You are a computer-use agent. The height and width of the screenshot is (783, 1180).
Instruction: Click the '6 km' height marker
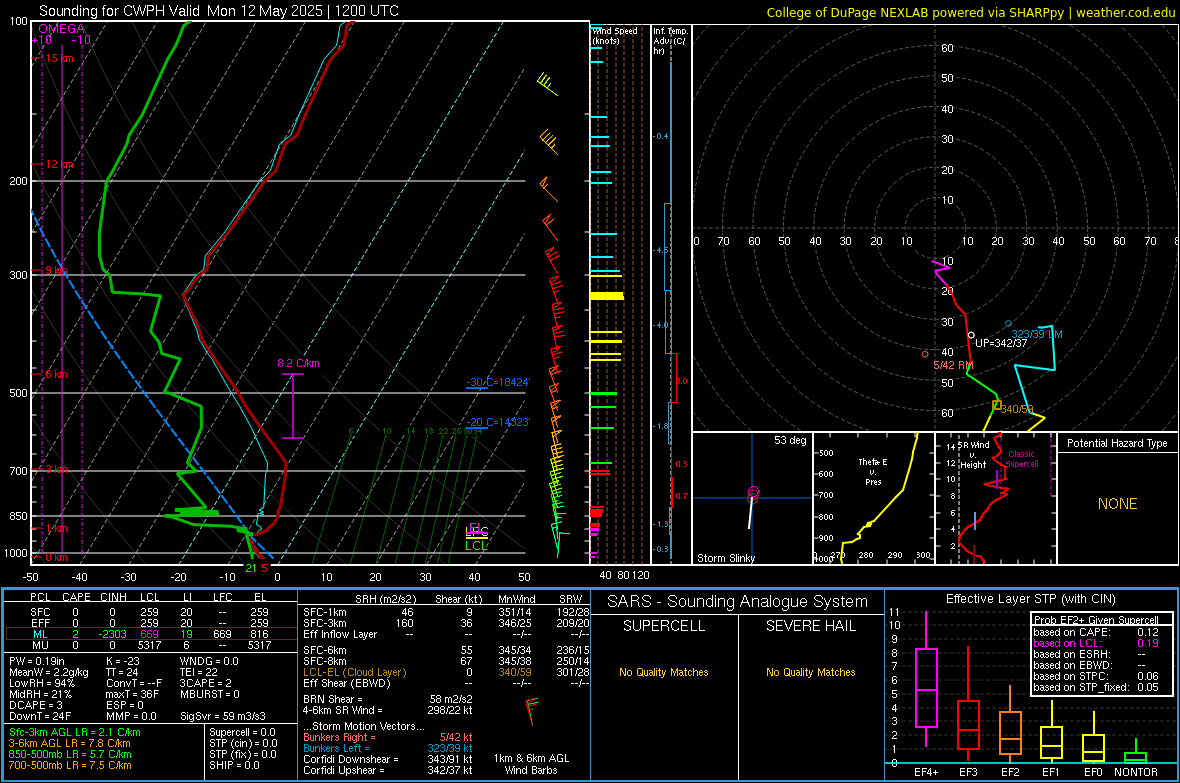click(56, 374)
